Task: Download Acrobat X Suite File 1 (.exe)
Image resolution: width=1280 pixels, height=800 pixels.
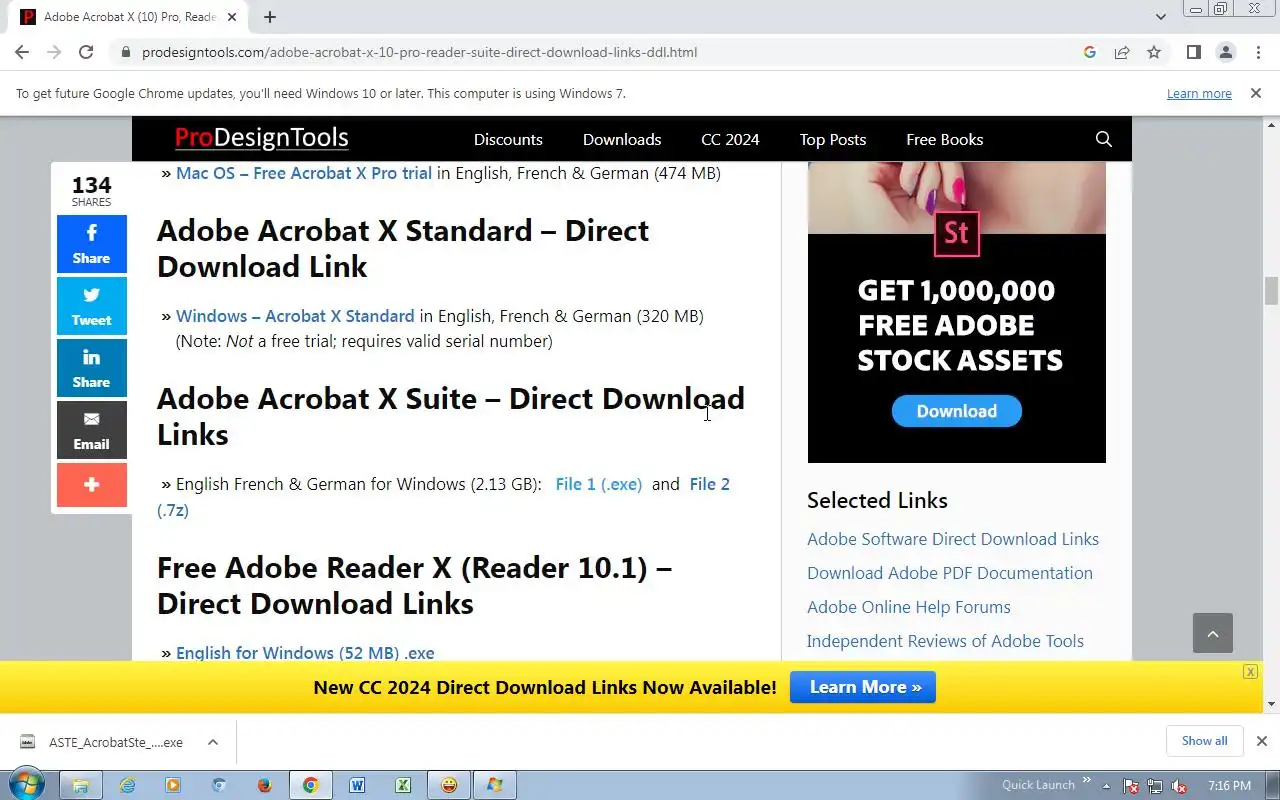Action: (599, 484)
